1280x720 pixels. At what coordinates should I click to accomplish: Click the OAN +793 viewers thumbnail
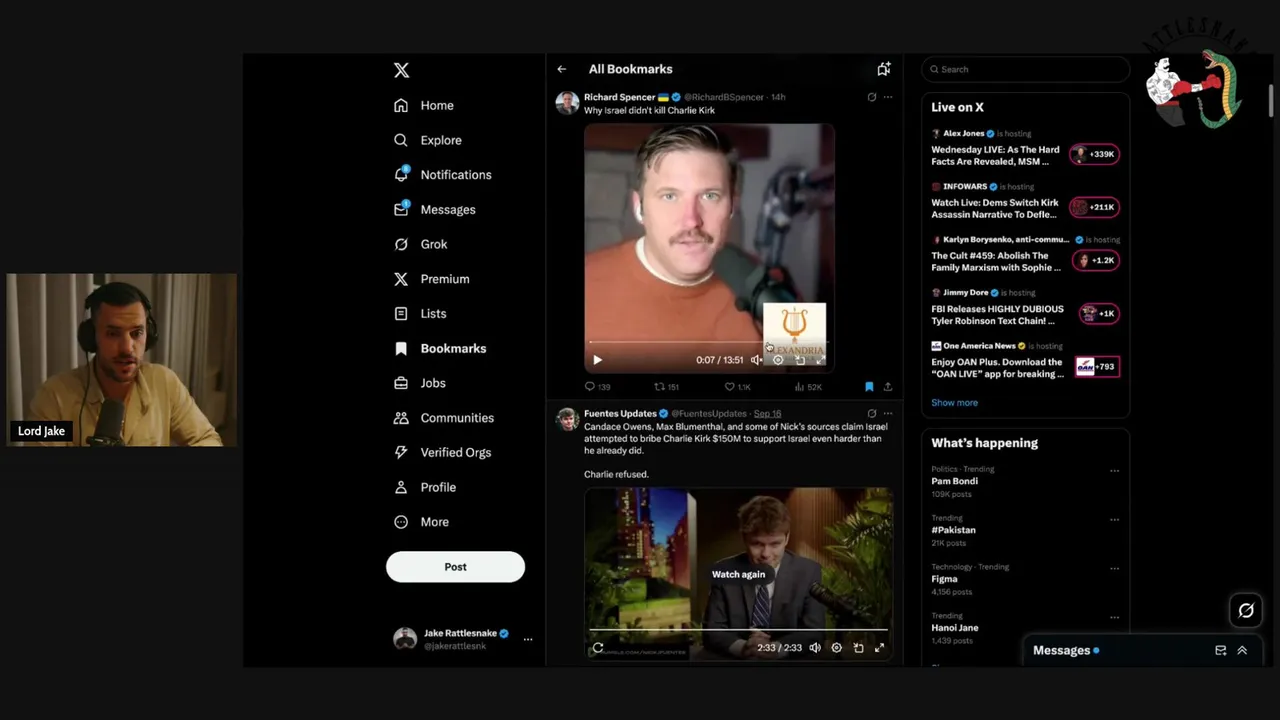click(1096, 367)
